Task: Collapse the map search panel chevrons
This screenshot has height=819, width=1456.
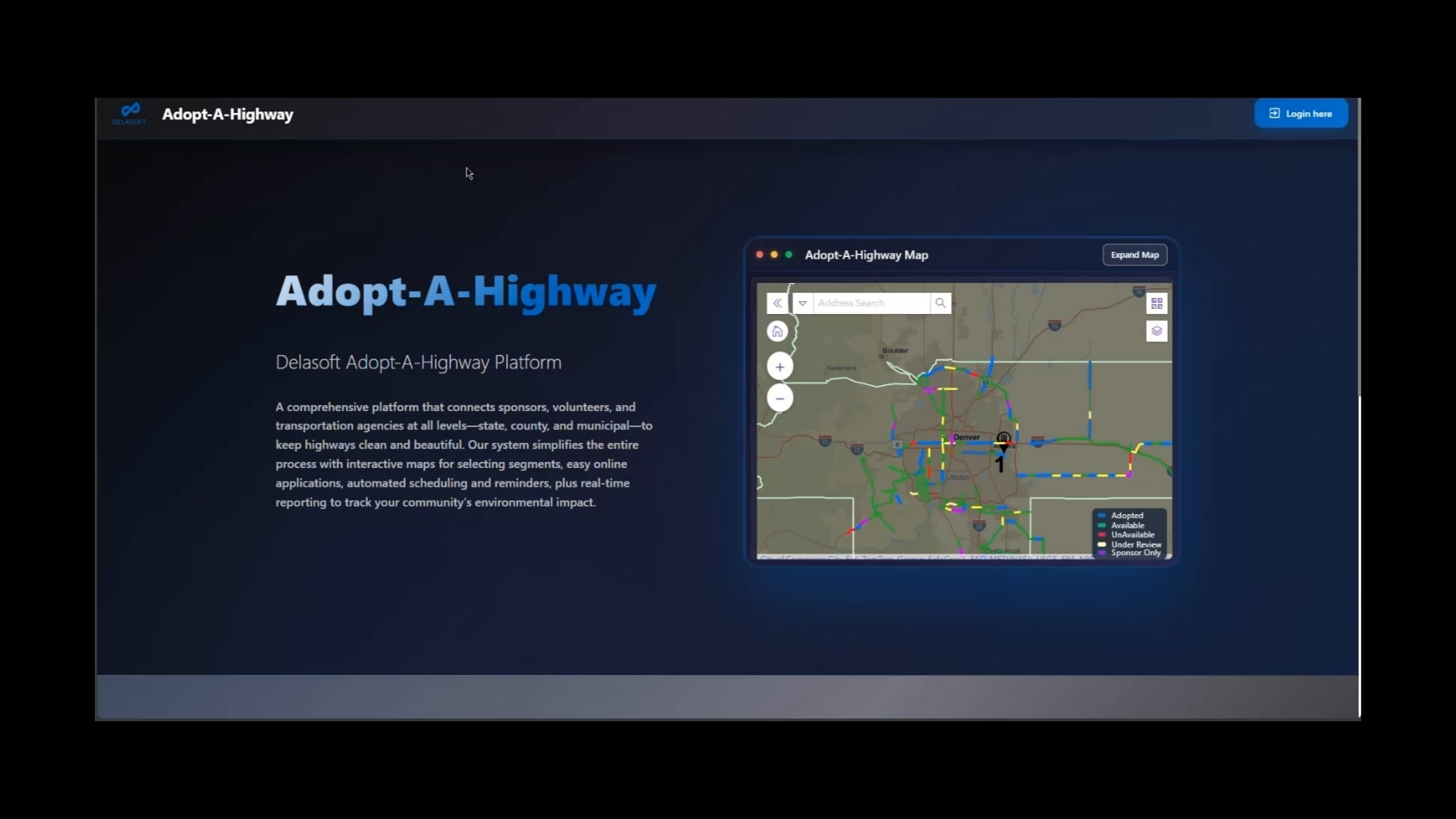Action: [x=777, y=303]
